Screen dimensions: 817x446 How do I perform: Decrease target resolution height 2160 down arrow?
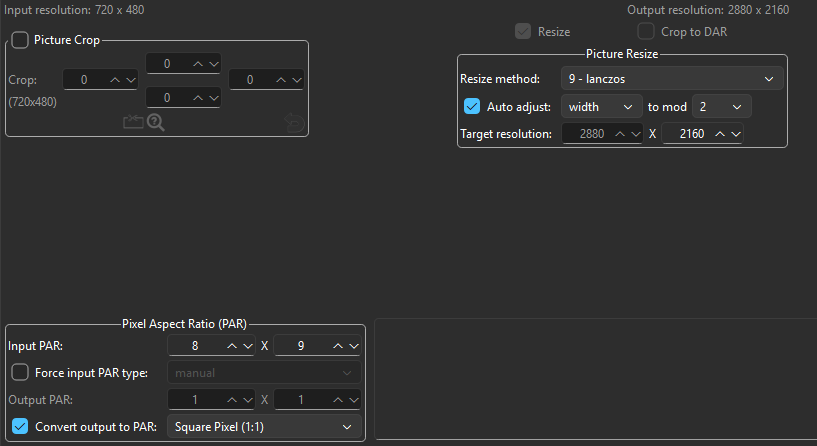point(735,133)
